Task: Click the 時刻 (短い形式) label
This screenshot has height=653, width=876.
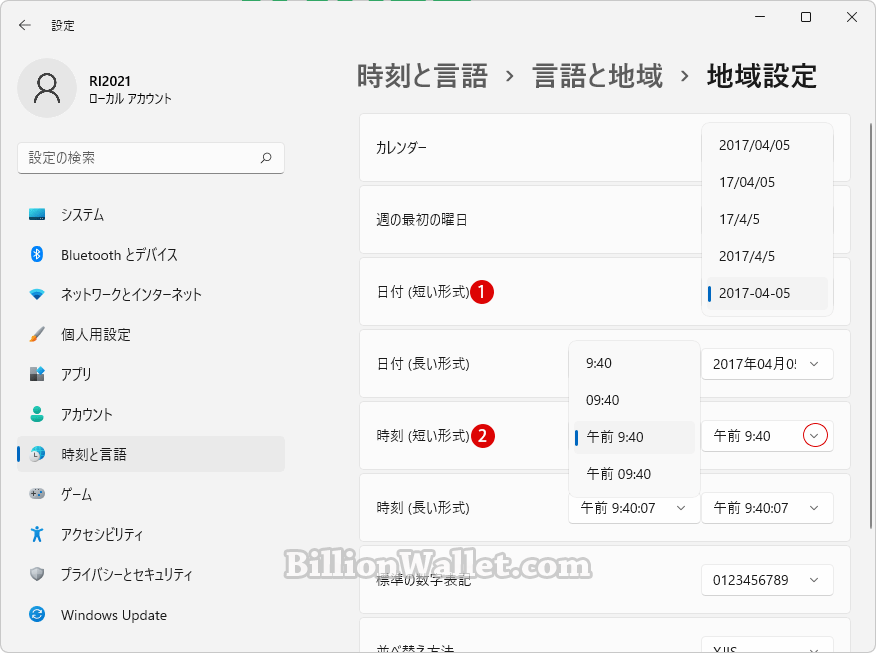Action: (x=423, y=436)
